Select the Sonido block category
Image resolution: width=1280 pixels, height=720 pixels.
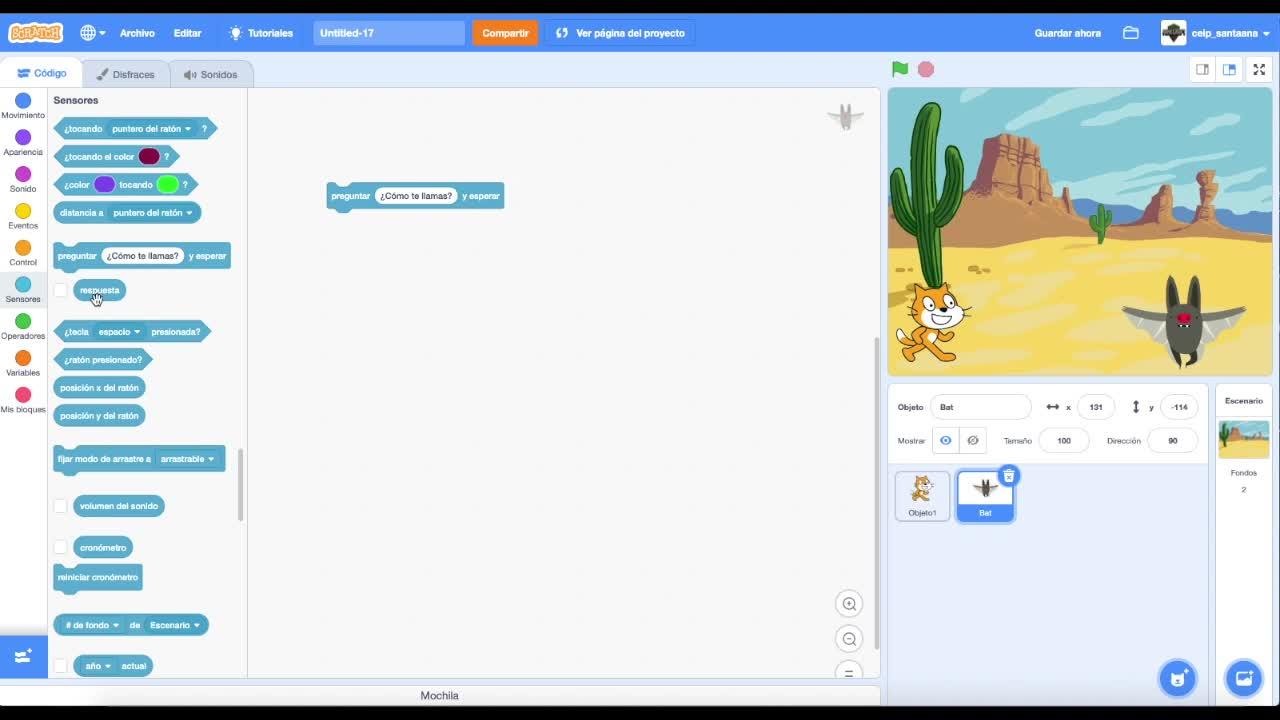23,180
